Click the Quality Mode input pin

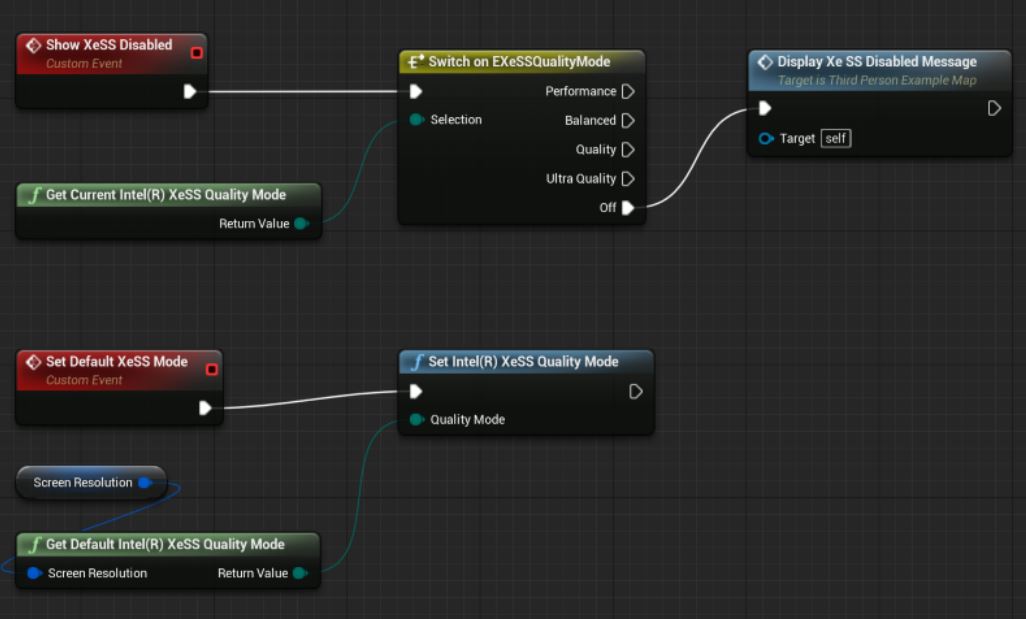click(416, 419)
